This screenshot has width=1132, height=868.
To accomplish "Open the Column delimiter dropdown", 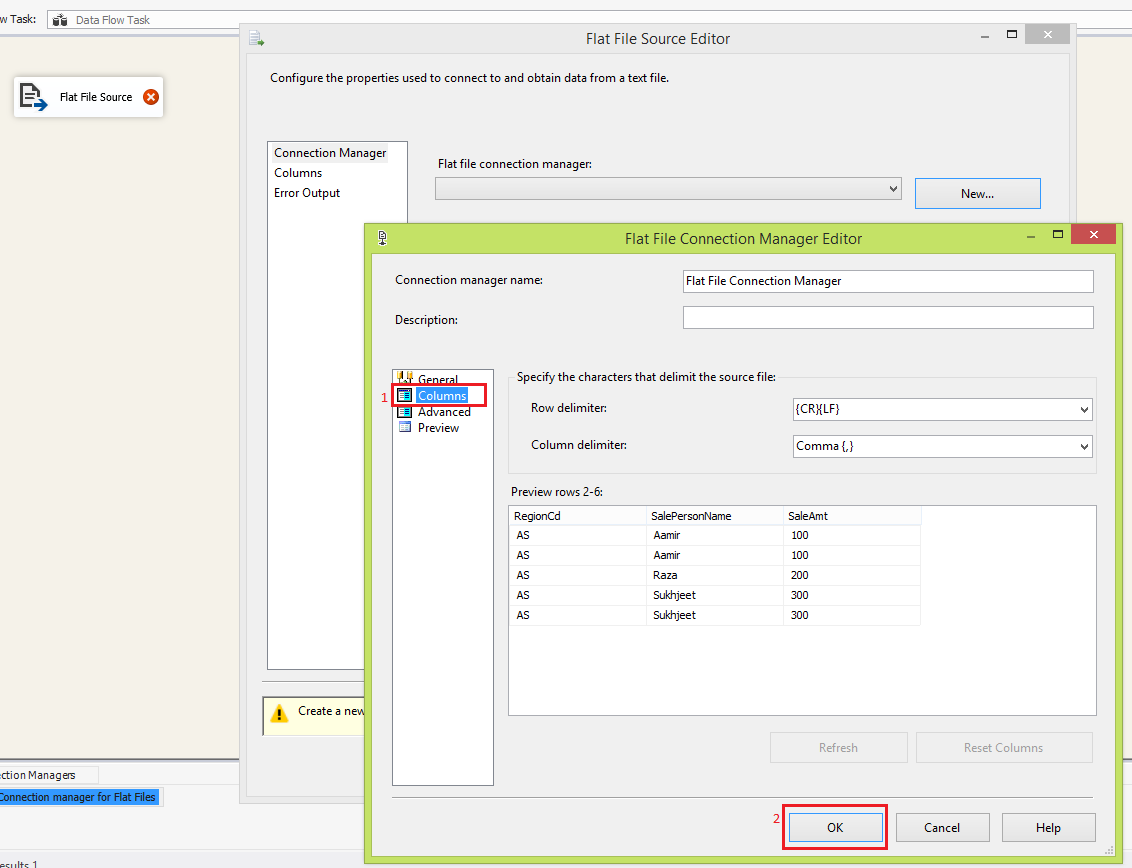I will tap(1082, 446).
